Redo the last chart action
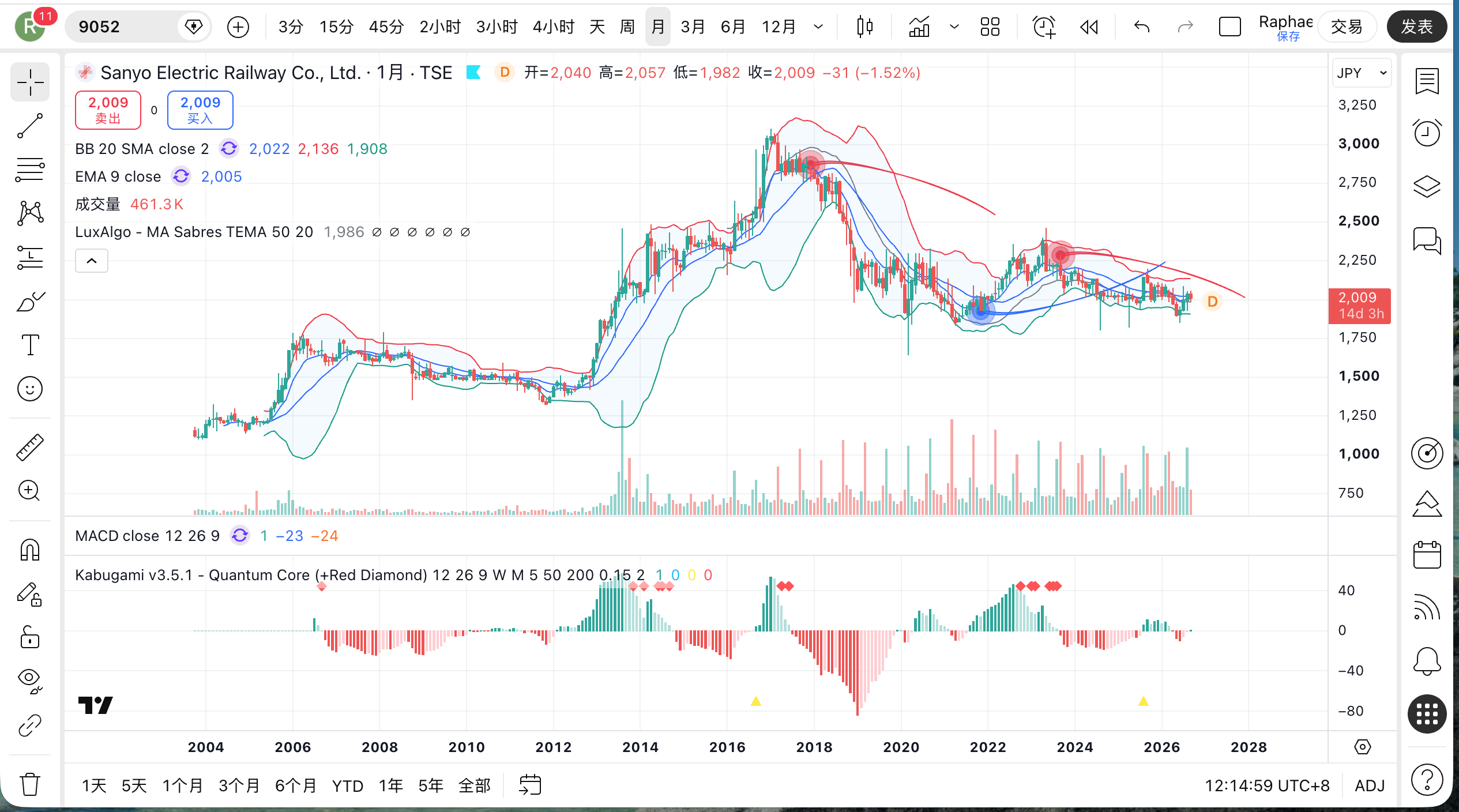Image resolution: width=1459 pixels, height=812 pixels. (x=1185, y=27)
